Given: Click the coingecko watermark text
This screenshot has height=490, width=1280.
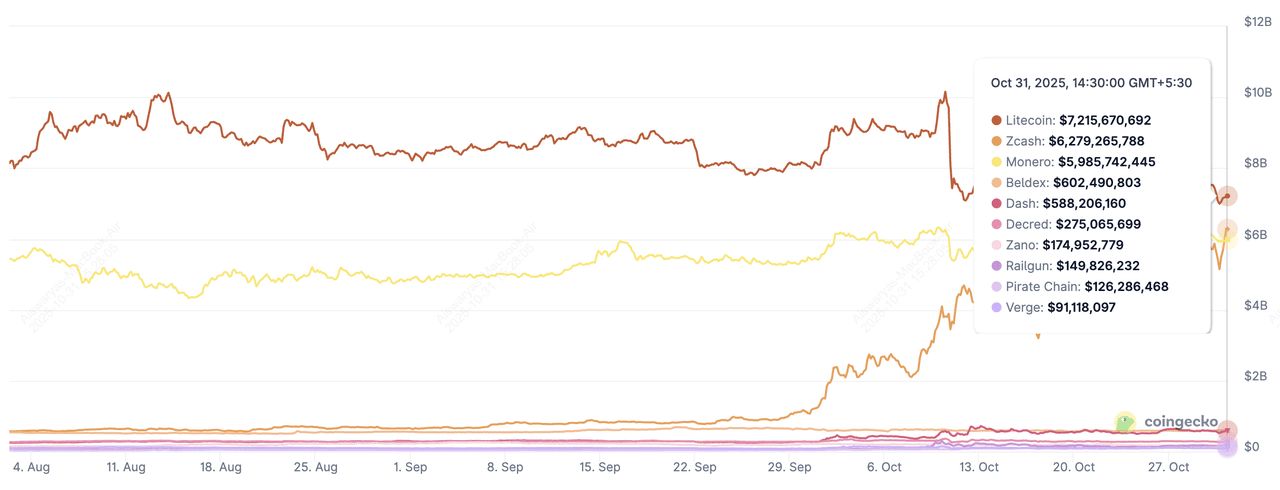Looking at the screenshot, I should (1181, 422).
